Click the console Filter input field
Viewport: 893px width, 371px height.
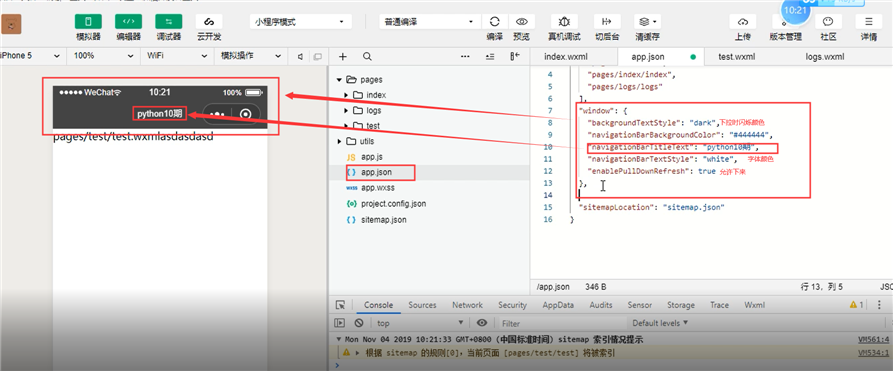pos(561,323)
